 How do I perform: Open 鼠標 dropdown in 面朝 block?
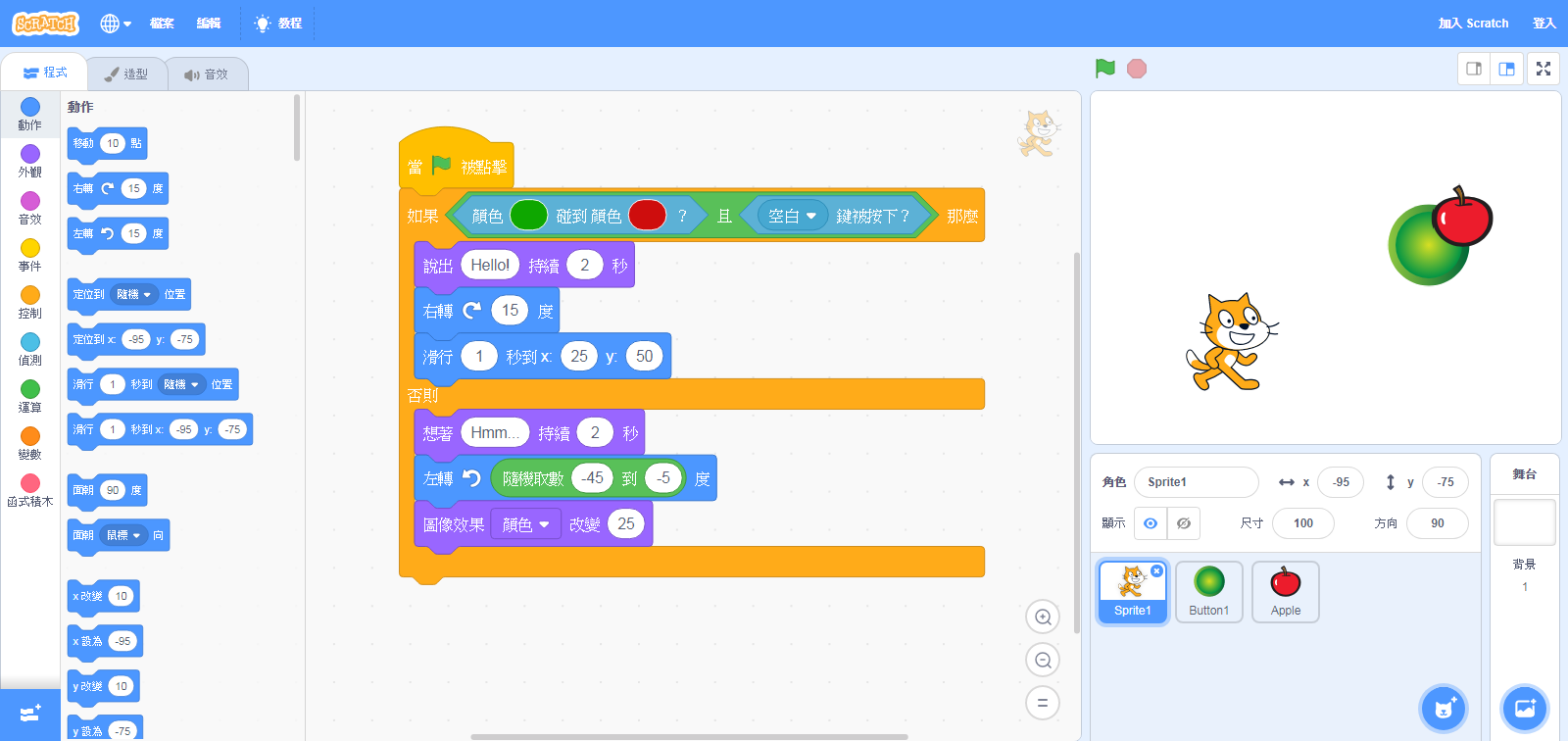pyautogui.click(x=123, y=535)
